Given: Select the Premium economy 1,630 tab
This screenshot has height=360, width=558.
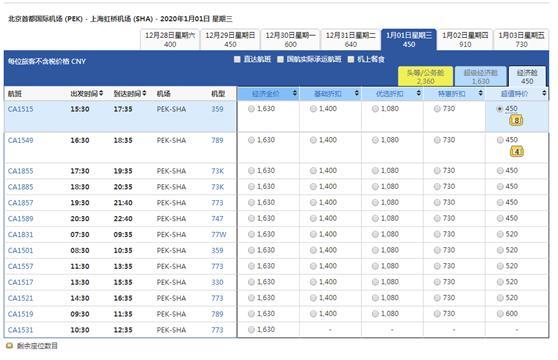Looking at the screenshot, I should [480, 76].
